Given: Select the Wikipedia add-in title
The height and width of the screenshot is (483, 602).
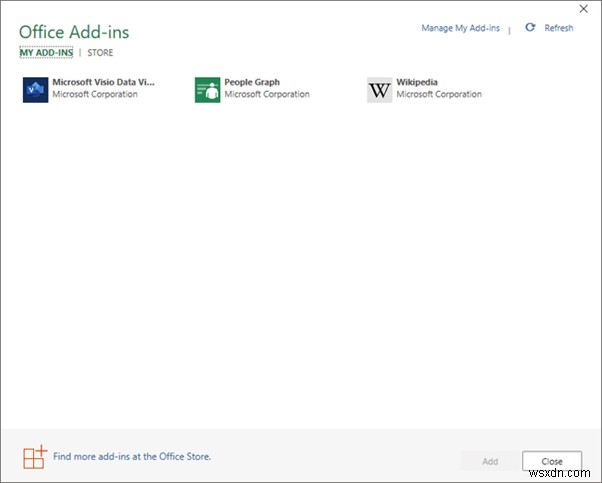Looking at the screenshot, I should (417, 82).
